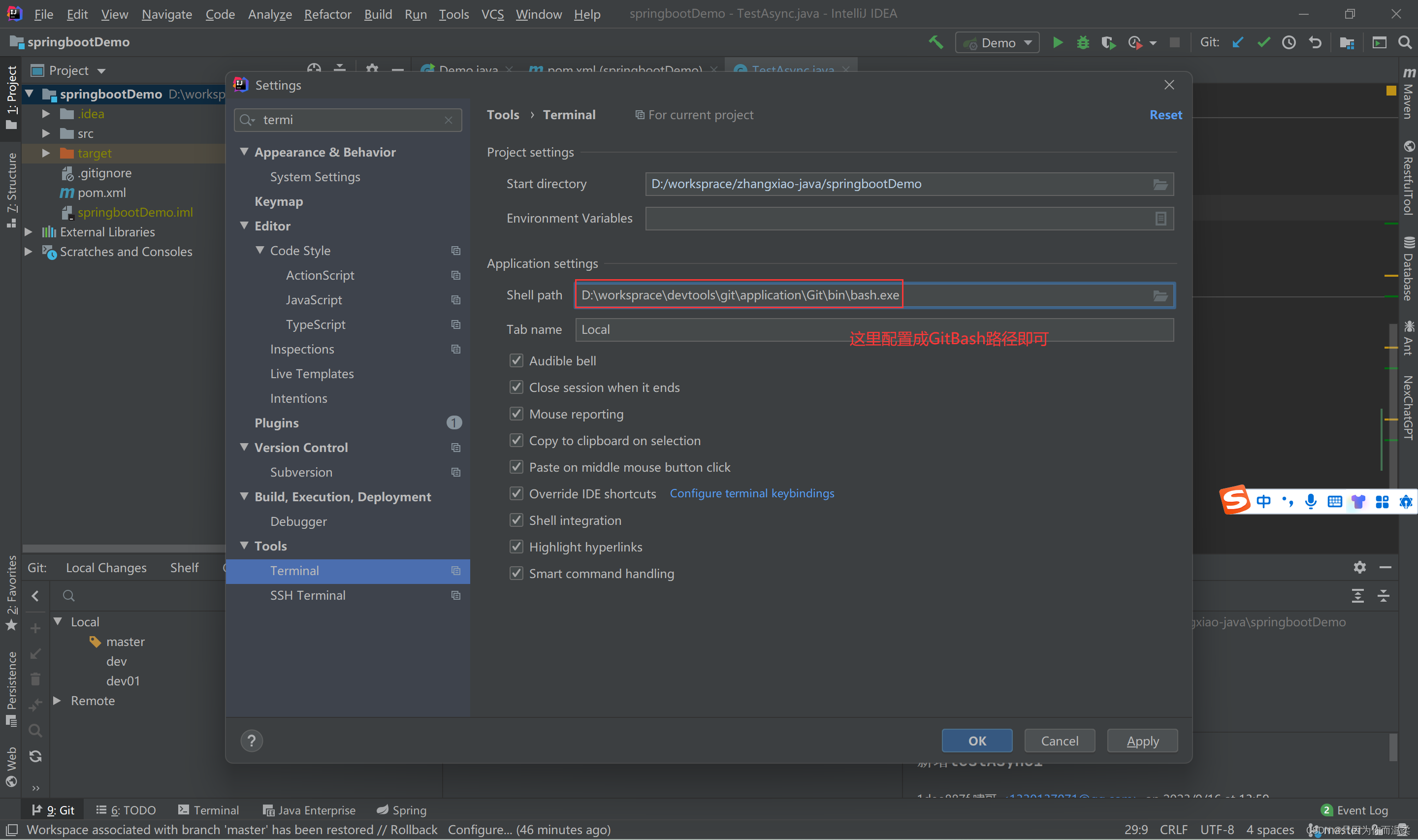Toggle Highlight hyperlinks checkbox
Screen dimensions: 1418x840
(516, 547)
